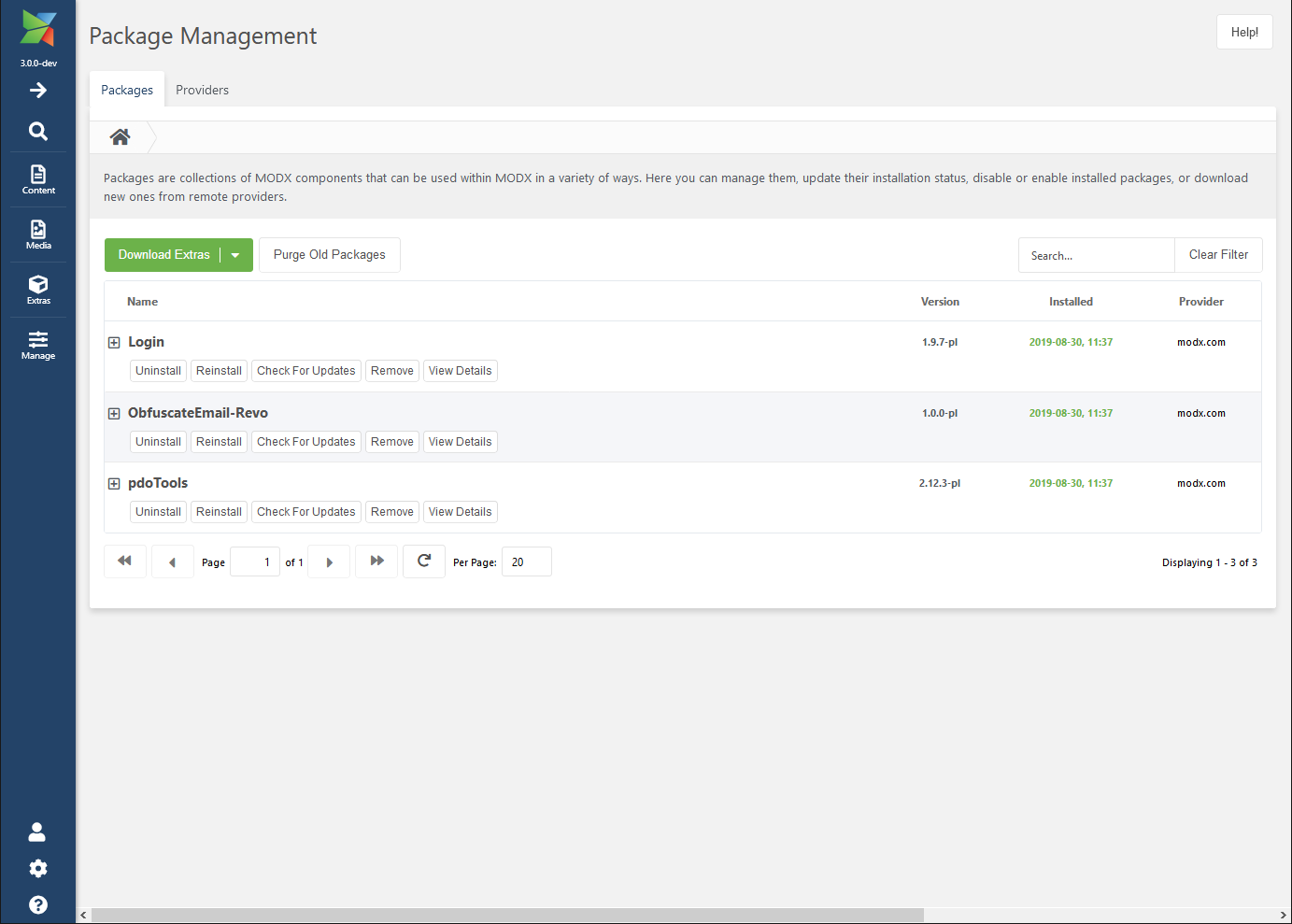Click the home breadcrumb icon
1292x924 pixels.
pyautogui.click(x=120, y=137)
